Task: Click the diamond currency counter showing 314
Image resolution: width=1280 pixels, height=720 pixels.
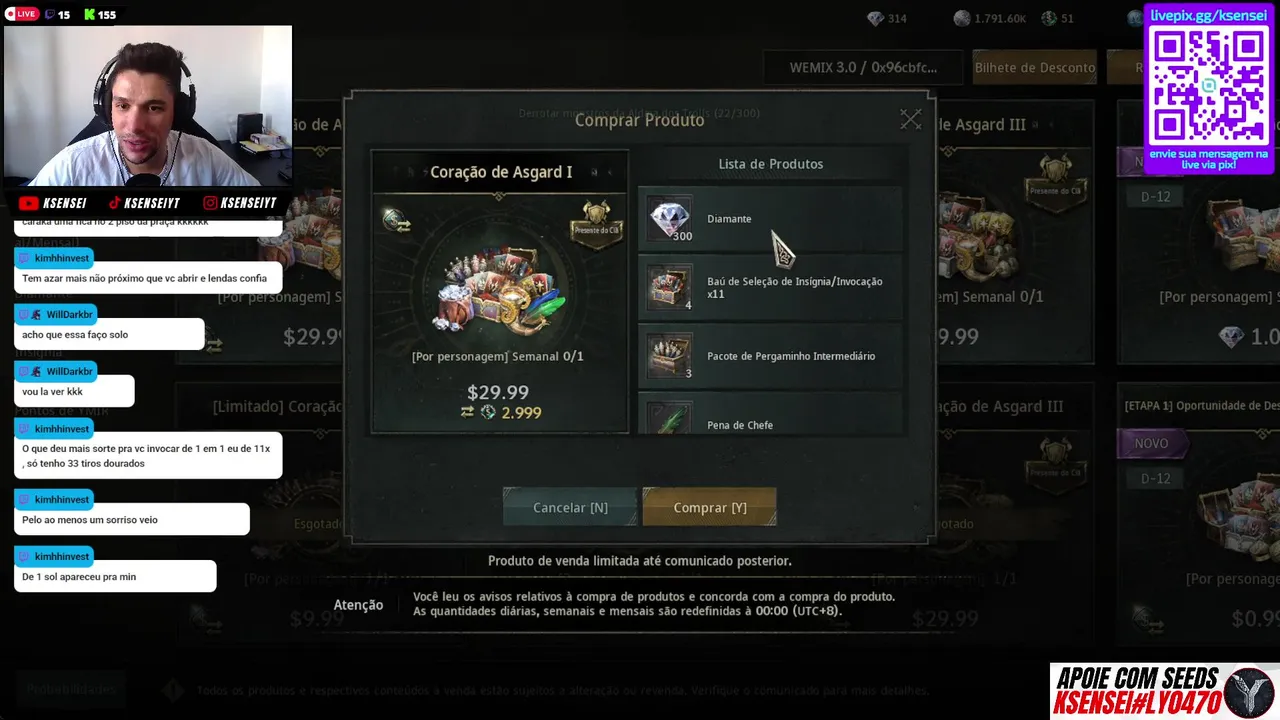Action: [887, 18]
